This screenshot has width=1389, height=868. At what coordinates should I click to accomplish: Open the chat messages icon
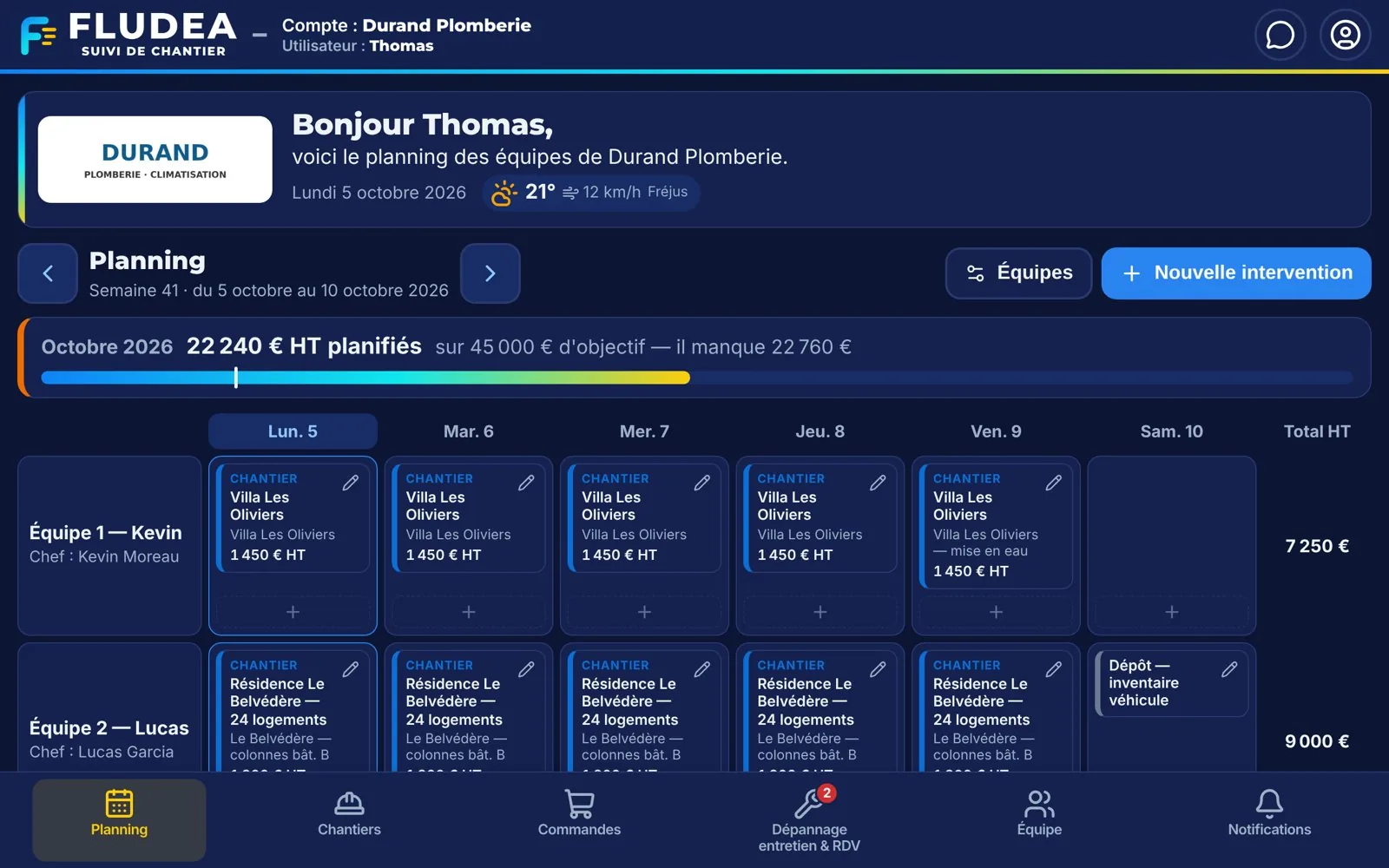click(x=1280, y=35)
